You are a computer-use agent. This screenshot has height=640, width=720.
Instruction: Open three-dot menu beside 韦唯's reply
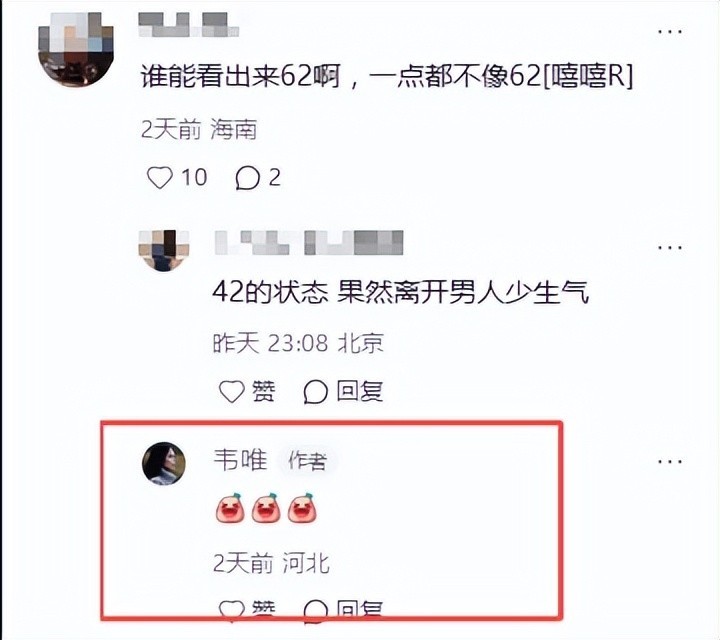(x=669, y=461)
